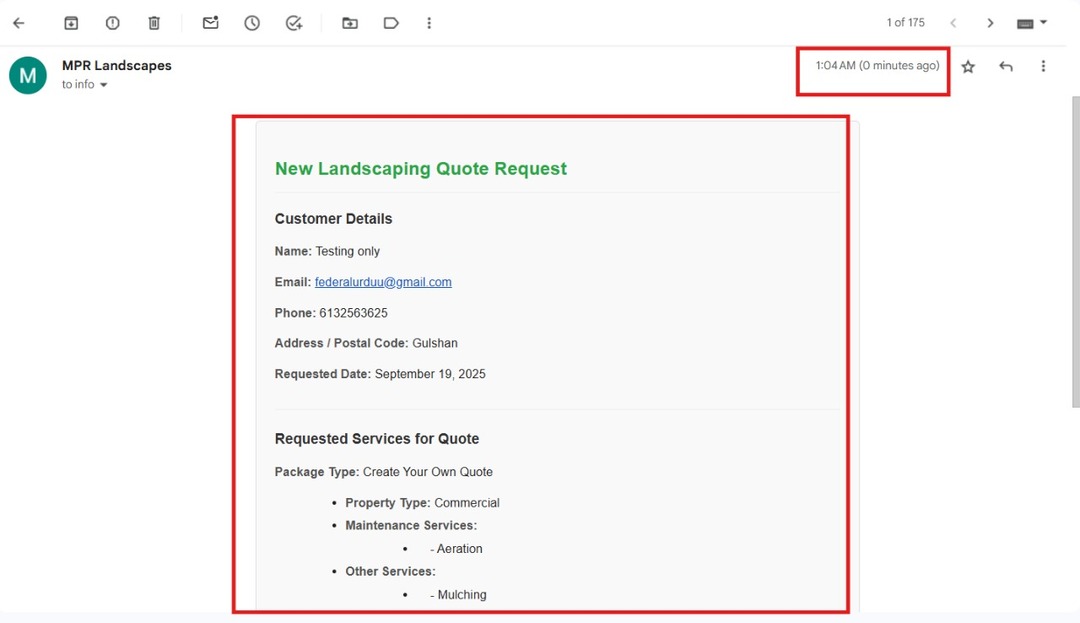Open the Move to folder icon
Viewport: 1080px width, 623px height.
[x=350, y=23]
